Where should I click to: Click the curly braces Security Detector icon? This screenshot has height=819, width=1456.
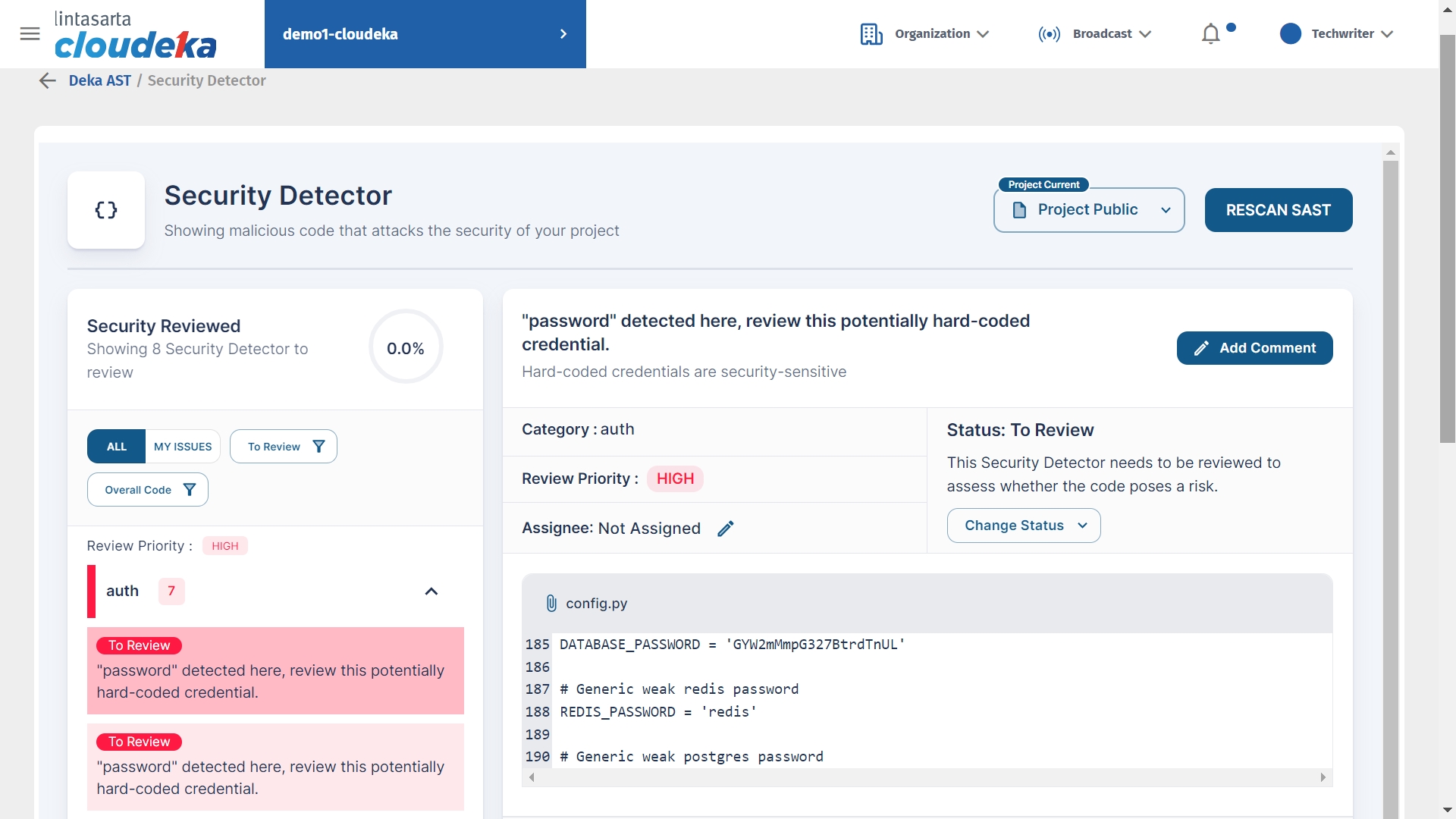[x=106, y=210]
